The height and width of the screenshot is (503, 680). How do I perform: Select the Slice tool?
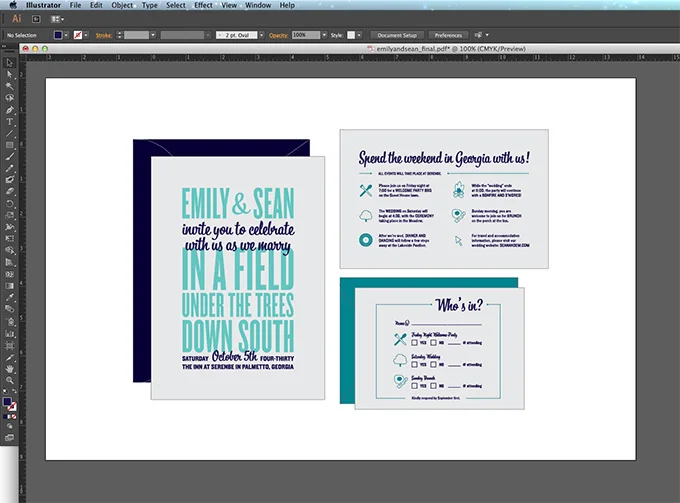[10, 358]
